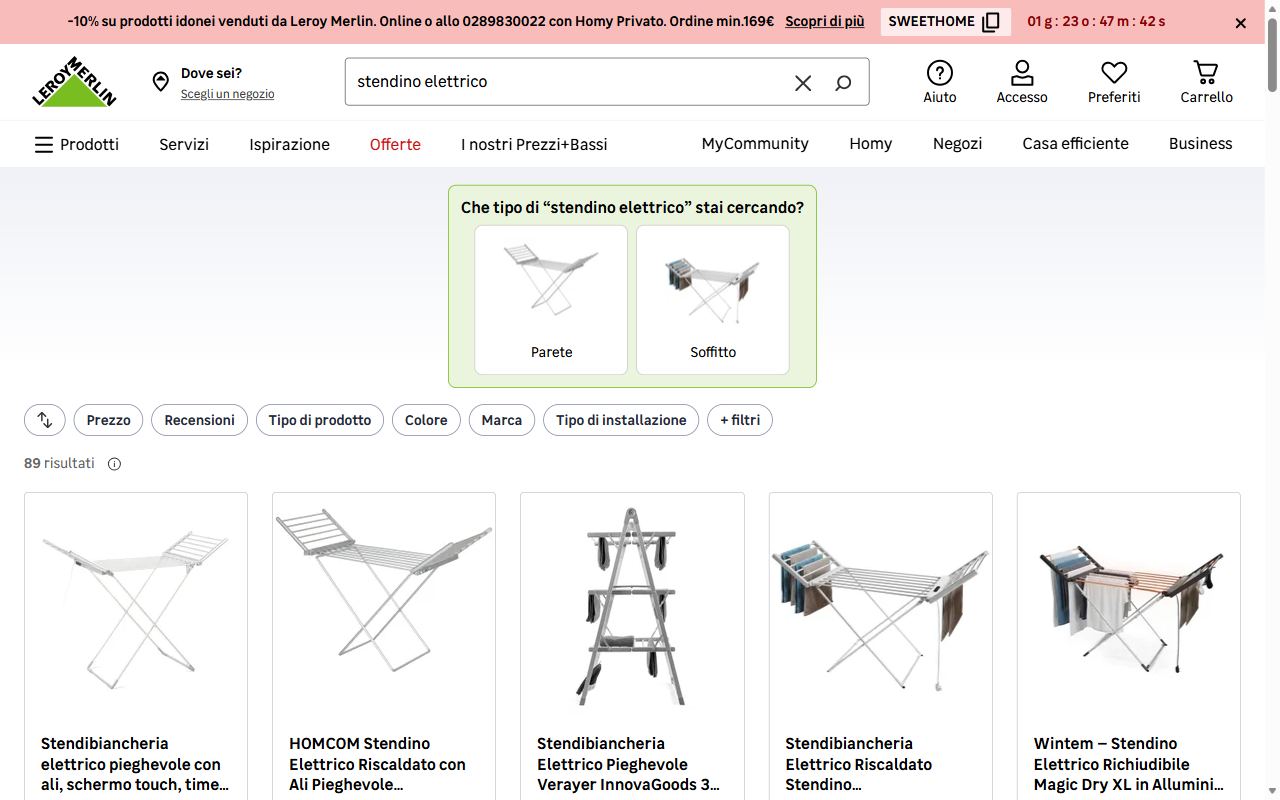
Task: Visit the MyCommunity link
Action: [x=755, y=144]
